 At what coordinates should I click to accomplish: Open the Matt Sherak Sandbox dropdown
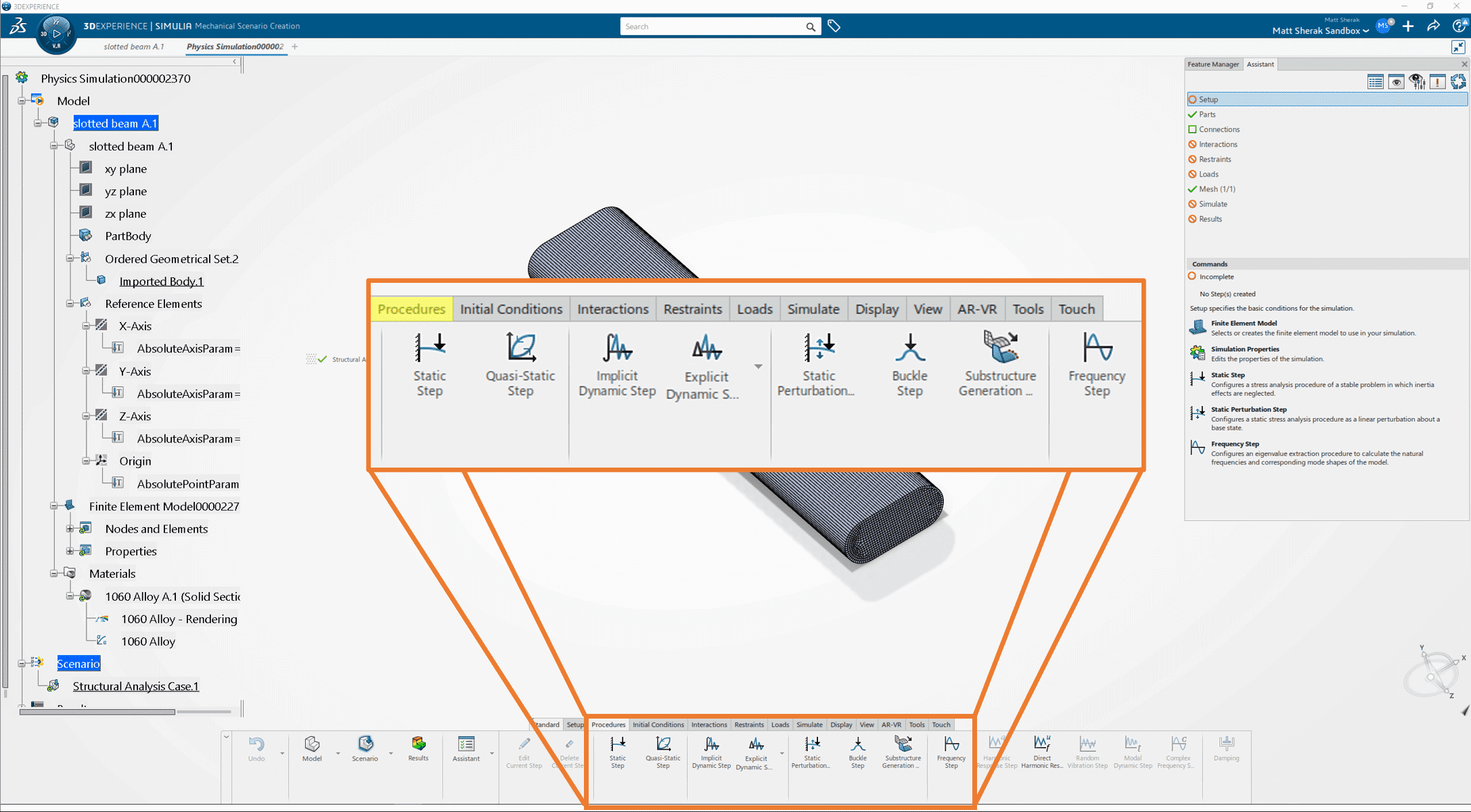[x=1320, y=30]
